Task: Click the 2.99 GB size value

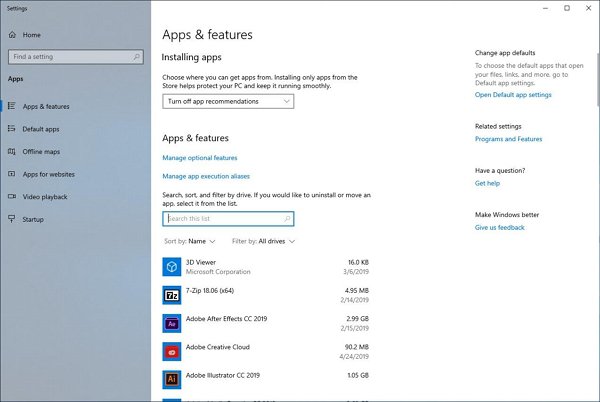Action: pyautogui.click(x=357, y=319)
